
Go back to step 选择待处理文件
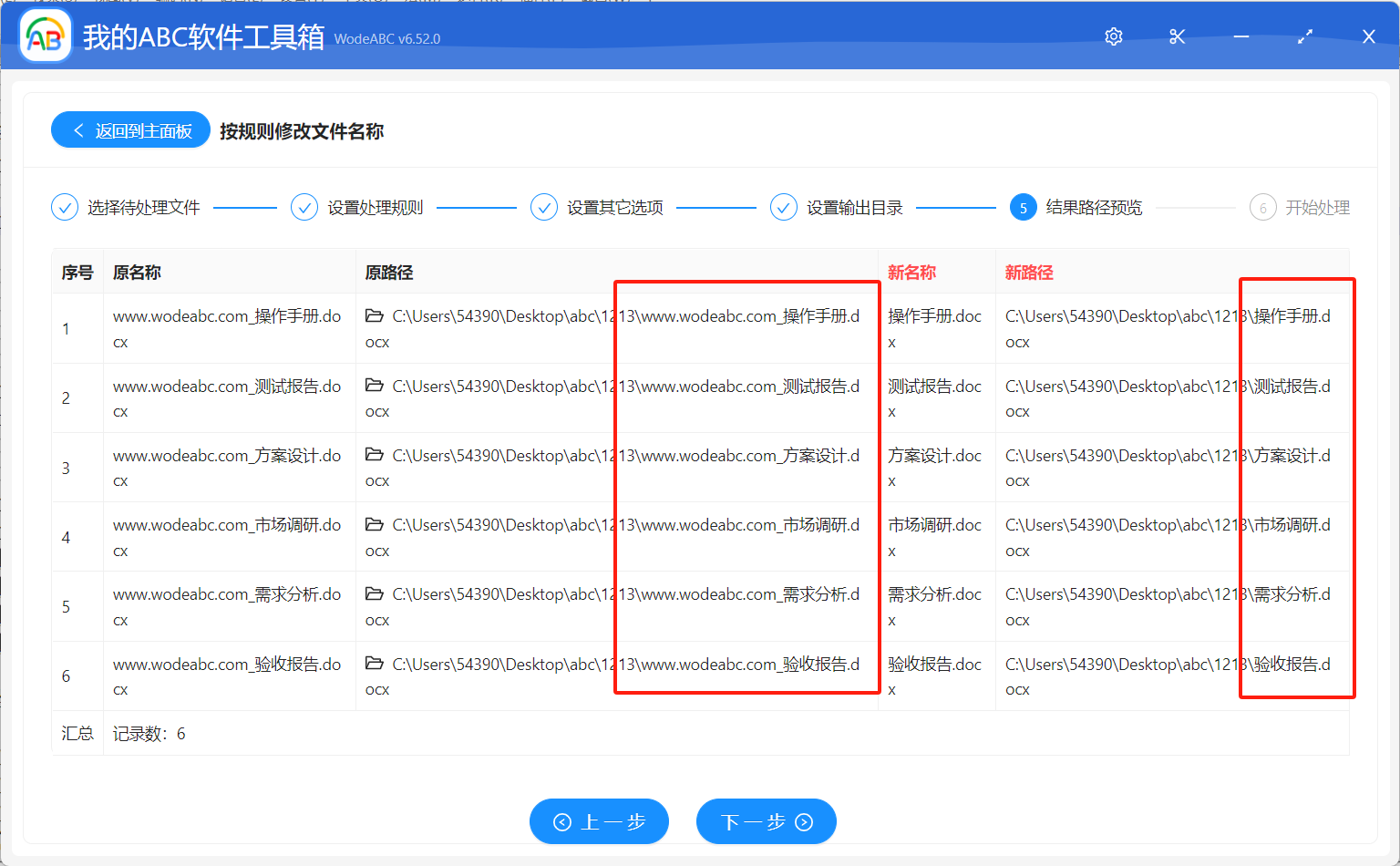point(126,208)
